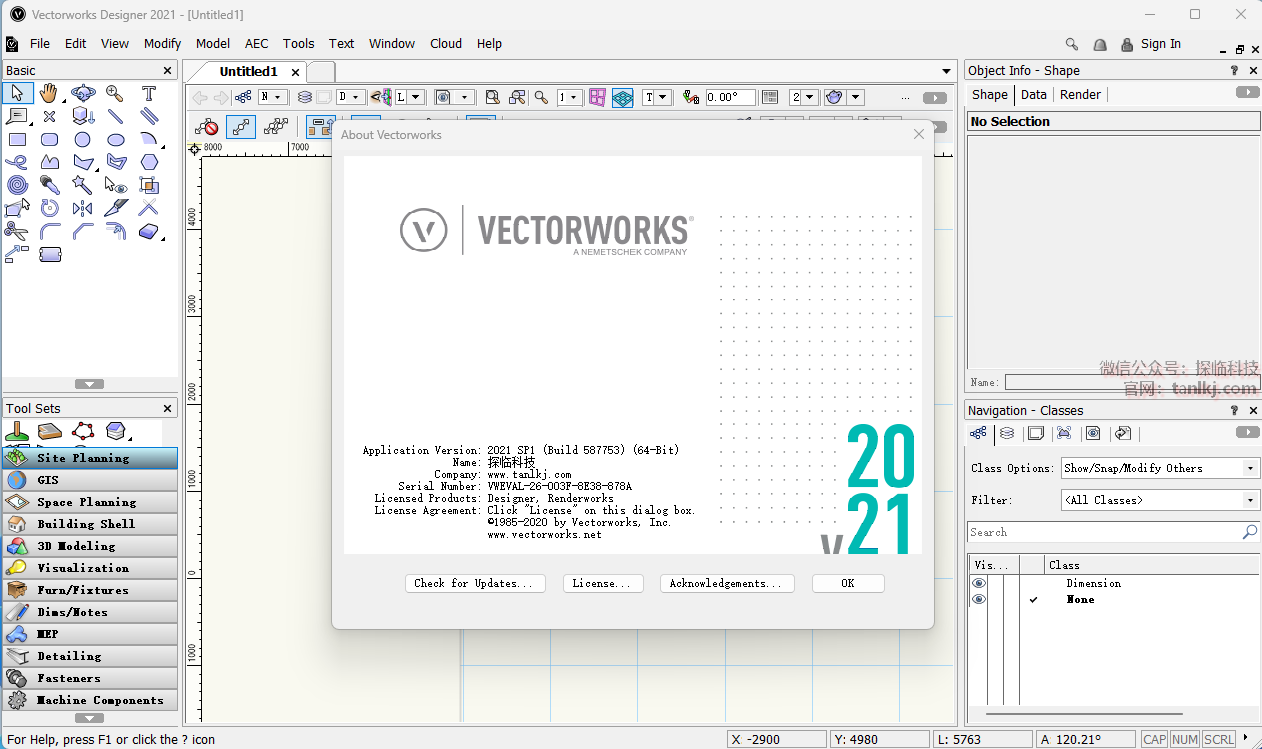
Task: Toggle visibility eye for Dimension class
Action: tap(979, 583)
